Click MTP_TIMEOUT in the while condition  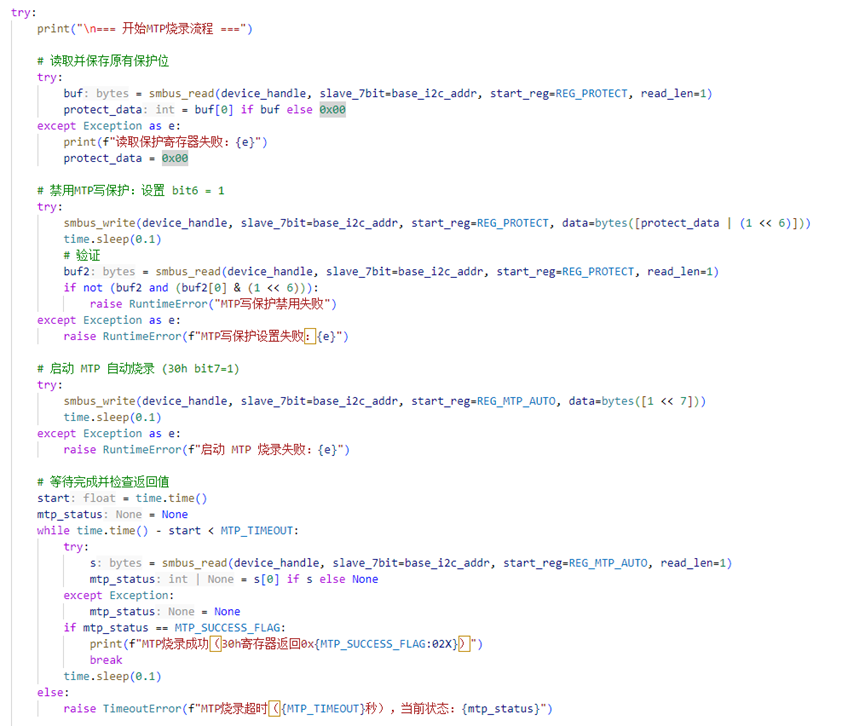[259, 530]
